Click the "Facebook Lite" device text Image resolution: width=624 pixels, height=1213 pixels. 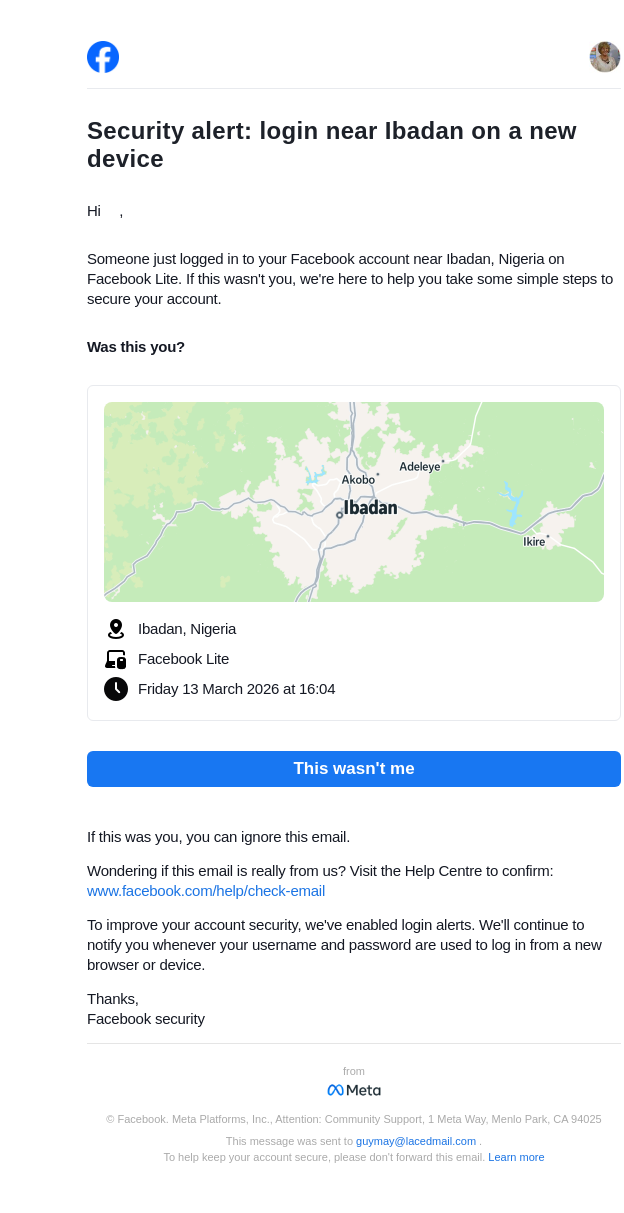tap(184, 659)
